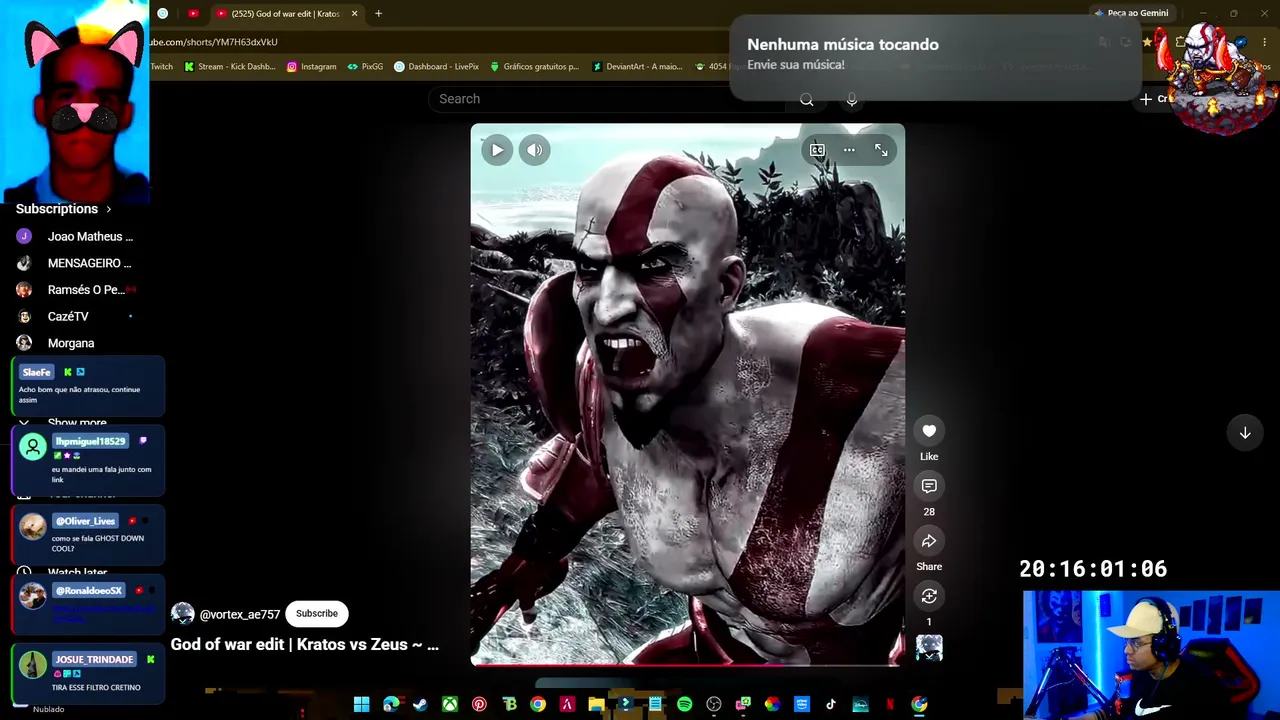Click the address bar URL
The image size is (1280, 720).
[x=214, y=42]
